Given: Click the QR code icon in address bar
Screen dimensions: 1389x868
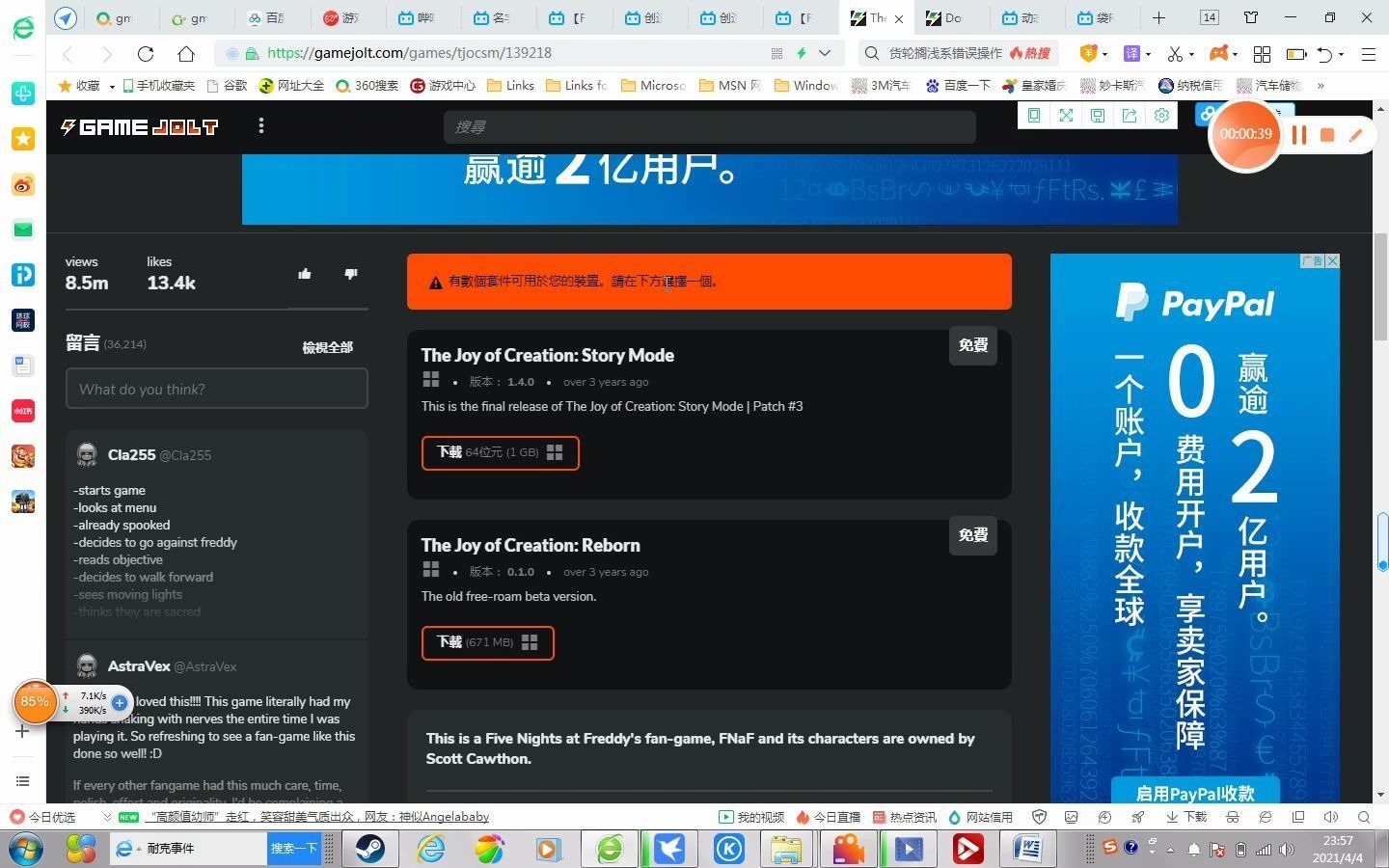Looking at the screenshot, I should [776, 53].
